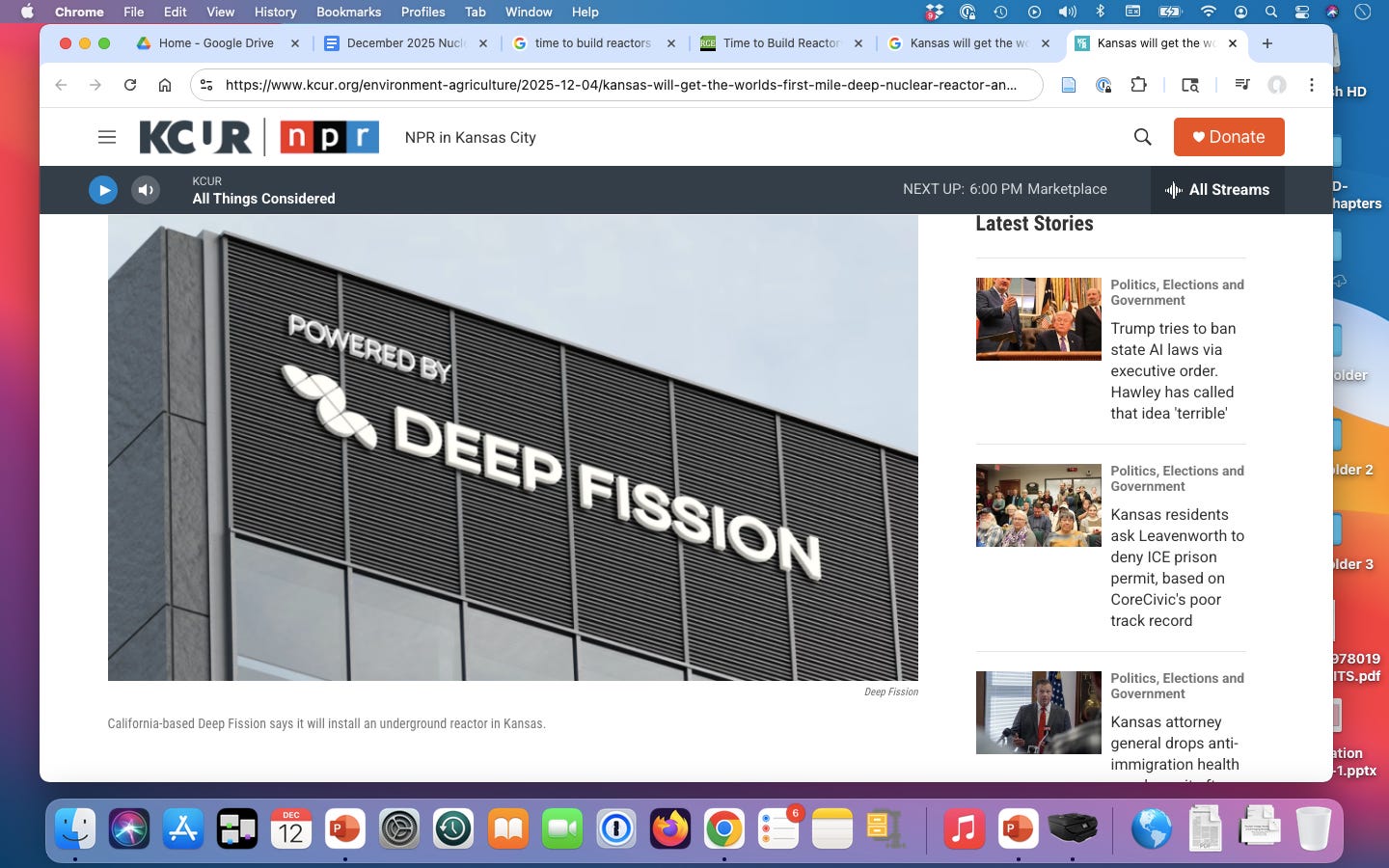
Task: Click the orange Donate button
Action: [x=1229, y=137]
